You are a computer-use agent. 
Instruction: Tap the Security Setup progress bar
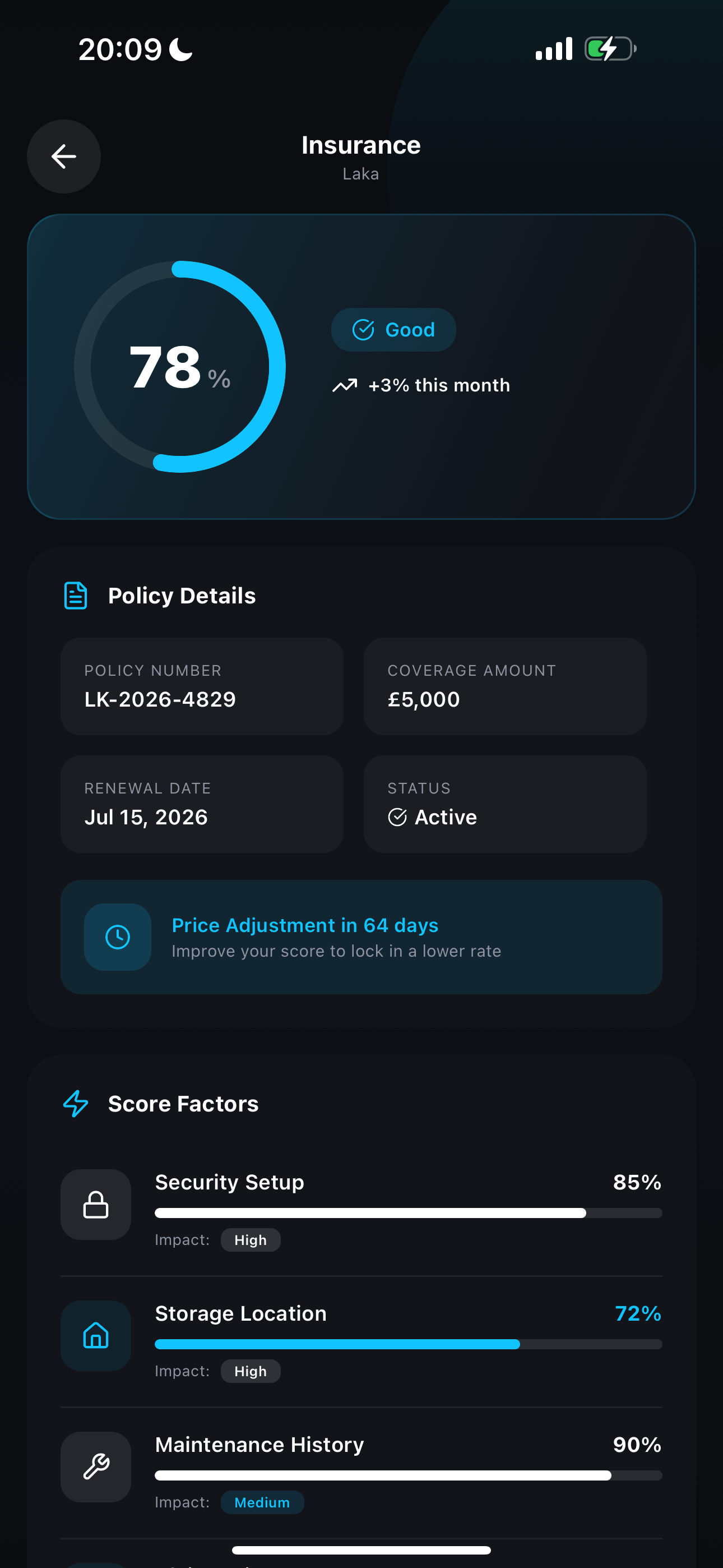coord(408,1213)
